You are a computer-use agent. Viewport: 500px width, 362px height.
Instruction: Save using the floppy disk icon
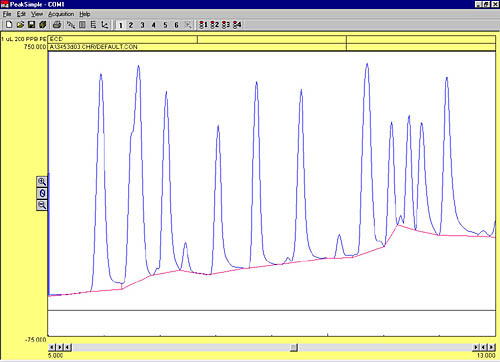31,25
